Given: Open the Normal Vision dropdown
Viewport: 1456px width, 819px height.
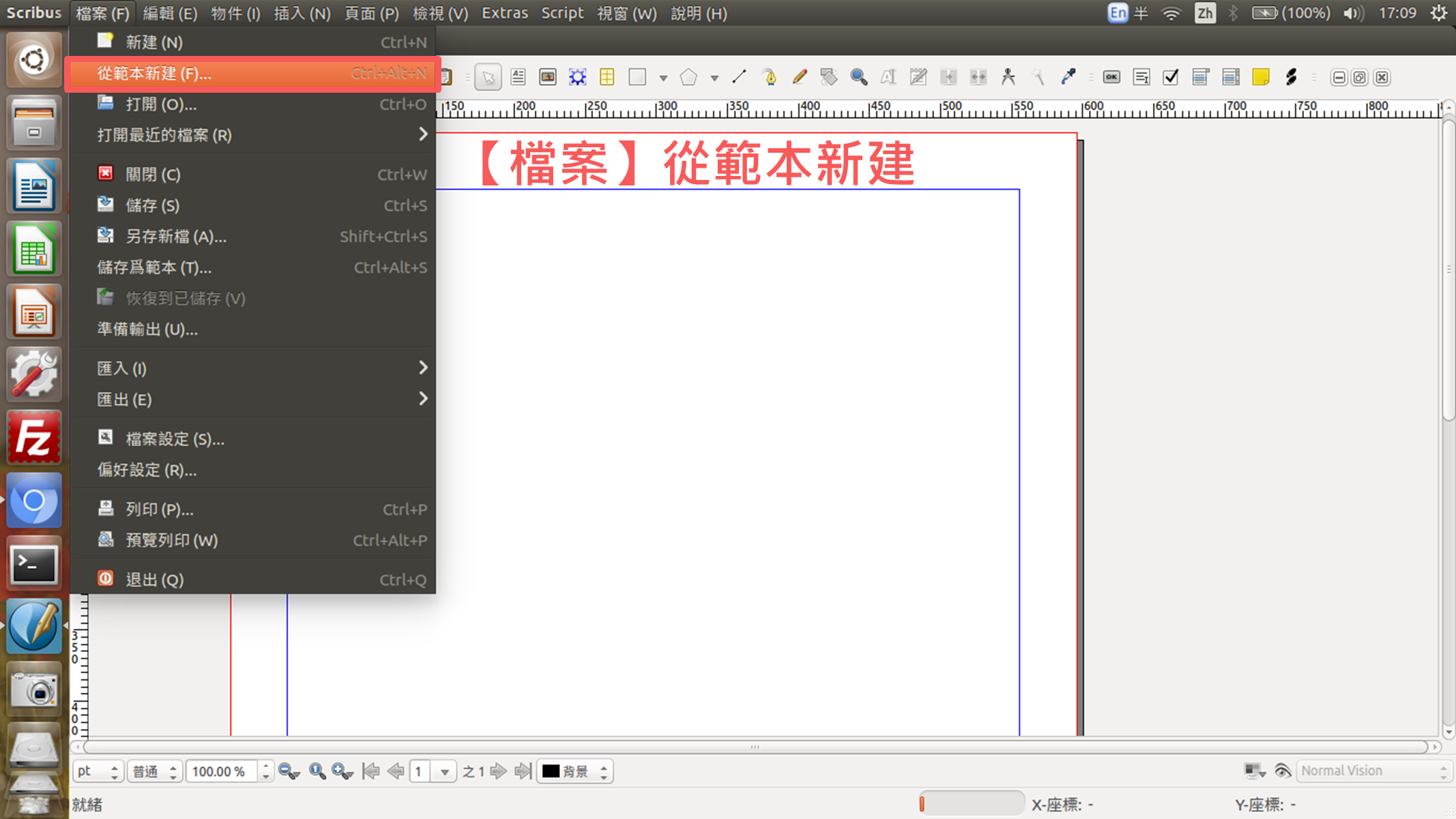Looking at the screenshot, I should click(x=1373, y=771).
